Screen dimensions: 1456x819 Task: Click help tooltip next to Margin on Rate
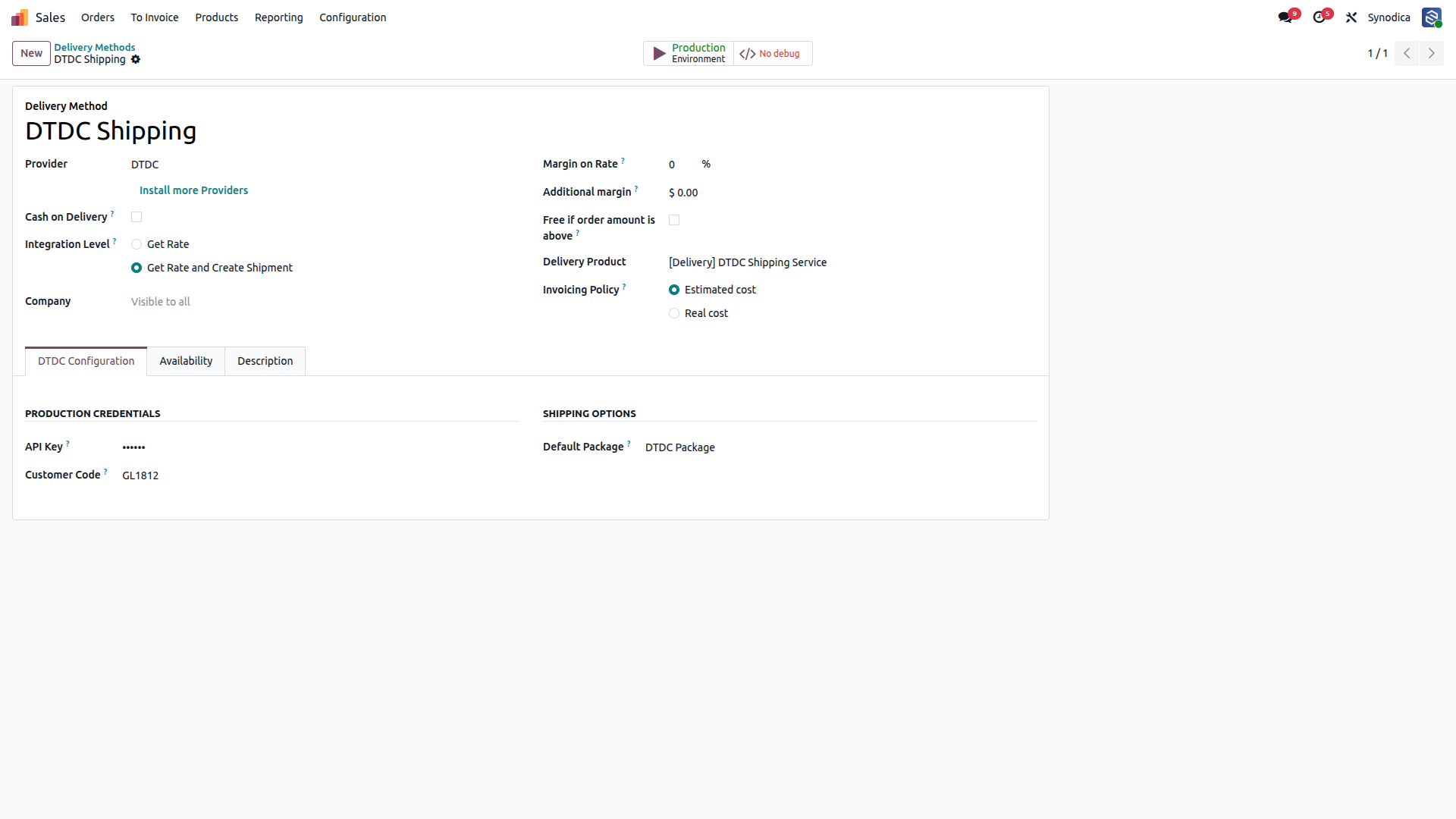pyautogui.click(x=623, y=161)
